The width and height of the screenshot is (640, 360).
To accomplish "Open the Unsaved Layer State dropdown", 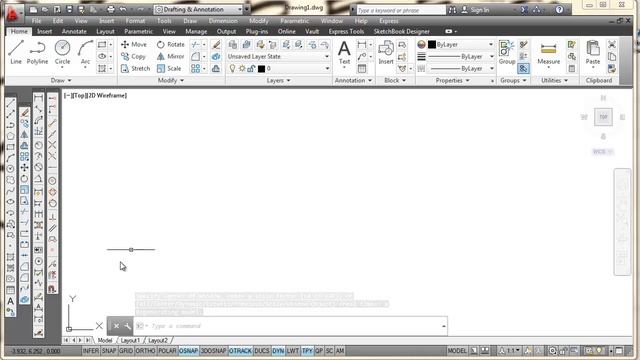I will tap(278, 56).
